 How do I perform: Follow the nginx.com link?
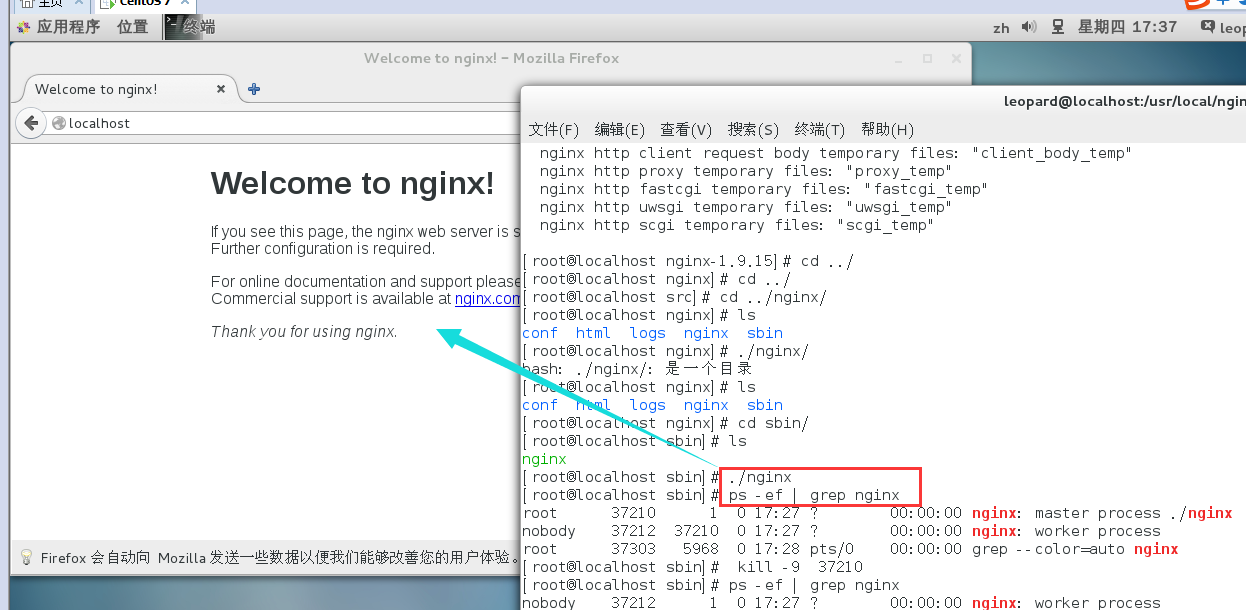click(487, 299)
